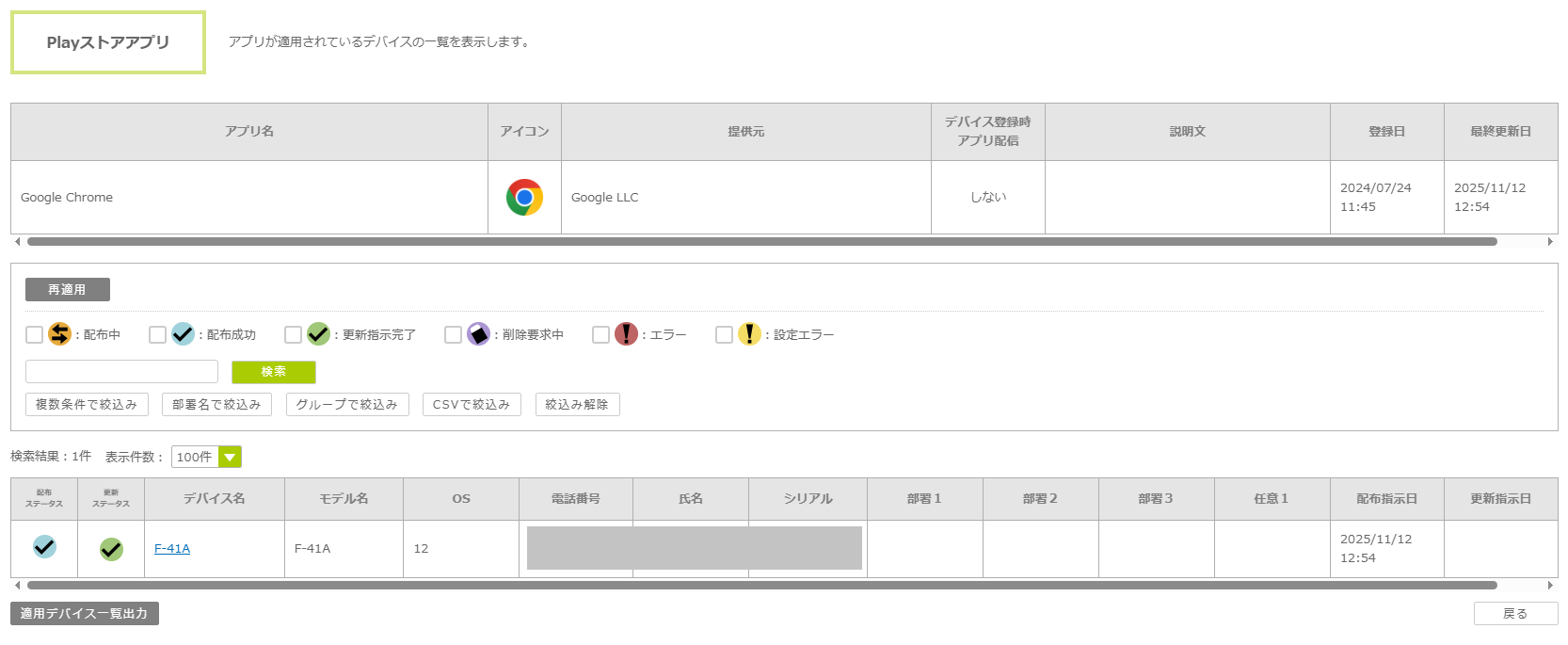Click the yellow 設定エラー exclamation icon
Image resolution: width=1568 pixels, height=645 pixels.
pyautogui.click(x=749, y=334)
